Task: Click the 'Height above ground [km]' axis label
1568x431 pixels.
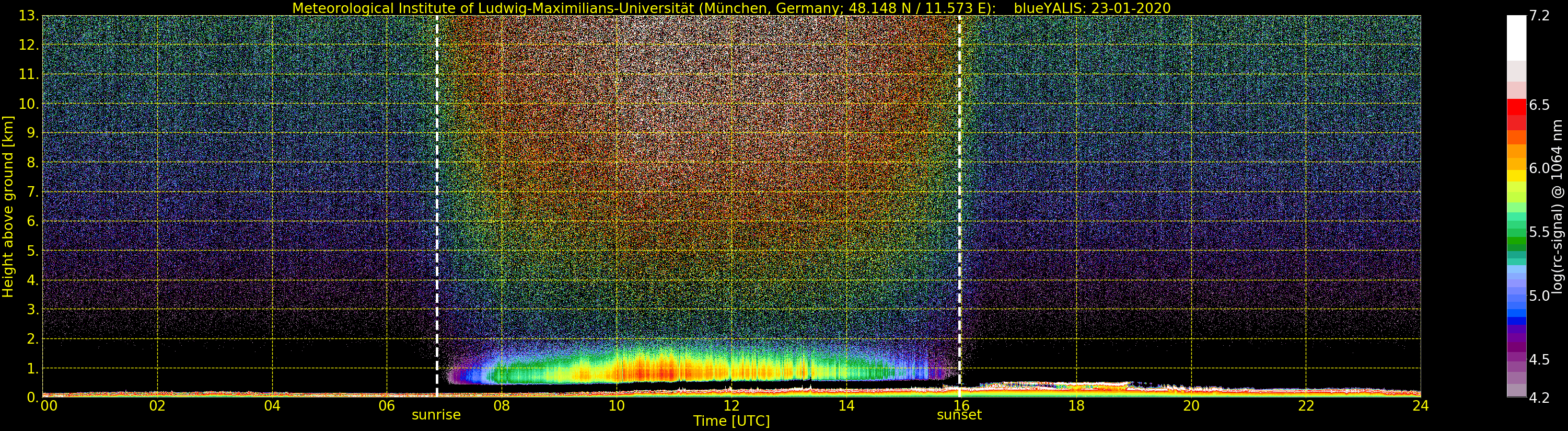Action: coord(8,206)
